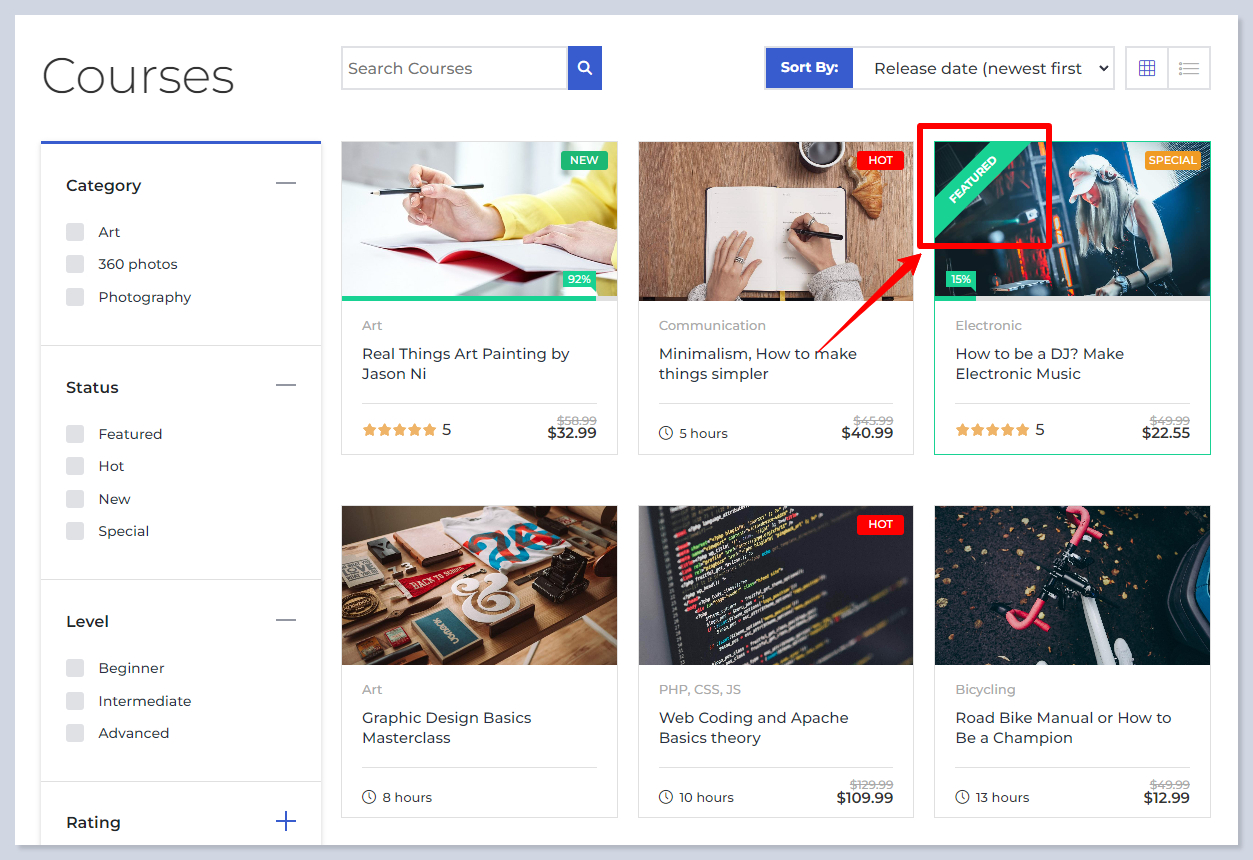The width and height of the screenshot is (1253, 860).
Task: Expand the Rating filter section
Action: click(x=286, y=822)
